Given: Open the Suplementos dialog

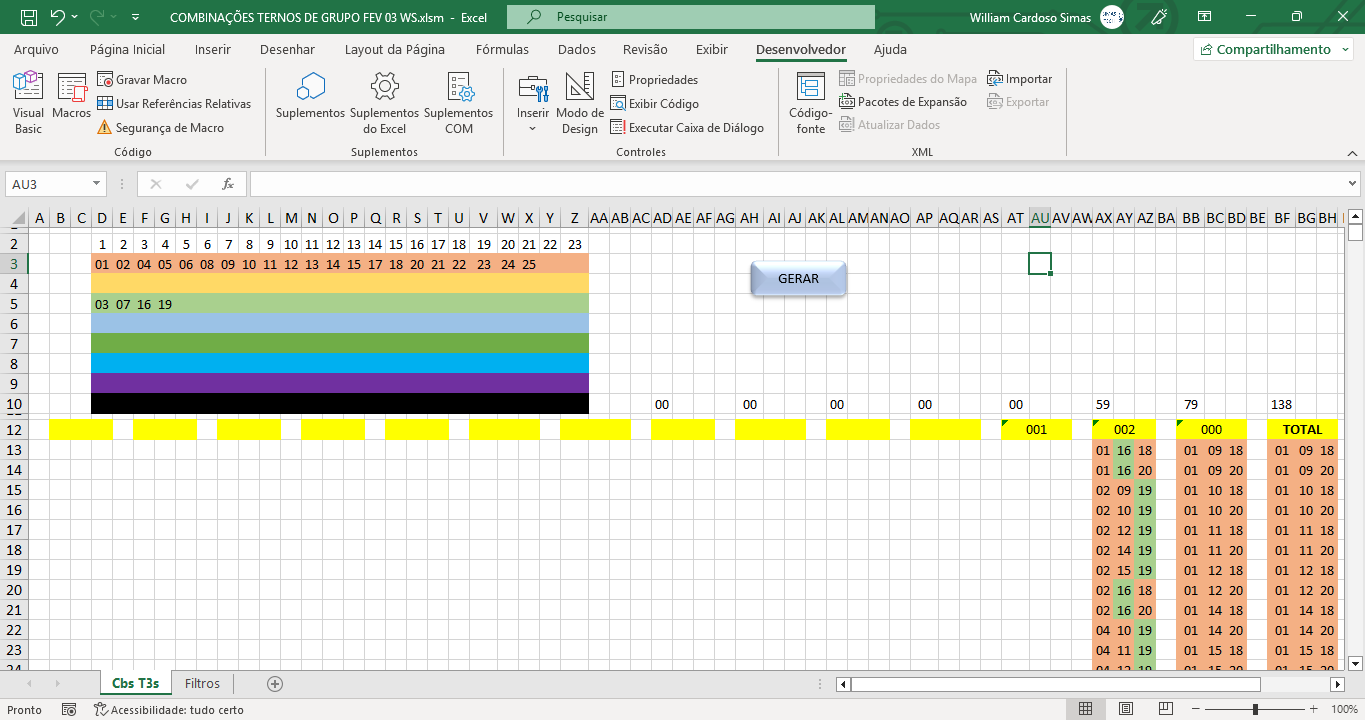Looking at the screenshot, I should click(x=310, y=97).
